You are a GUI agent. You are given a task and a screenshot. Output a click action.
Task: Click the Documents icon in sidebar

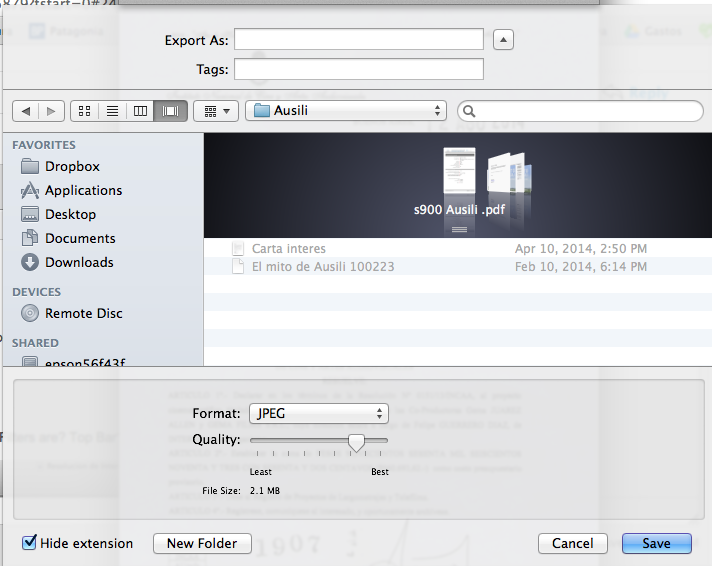30,238
